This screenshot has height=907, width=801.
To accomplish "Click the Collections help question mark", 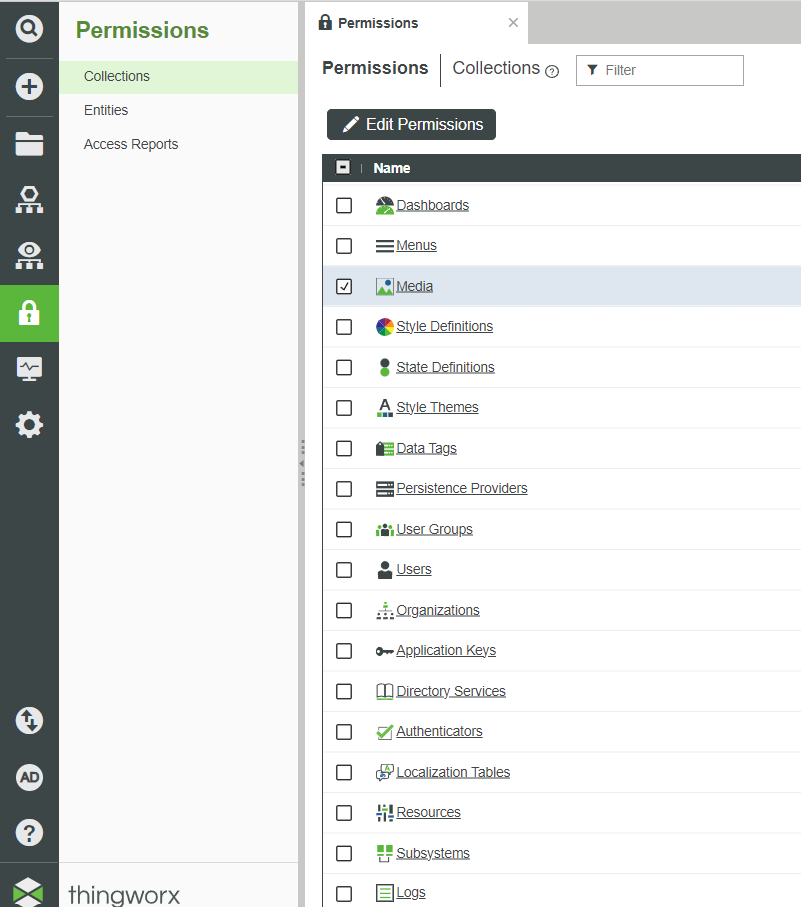I will click(553, 70).
